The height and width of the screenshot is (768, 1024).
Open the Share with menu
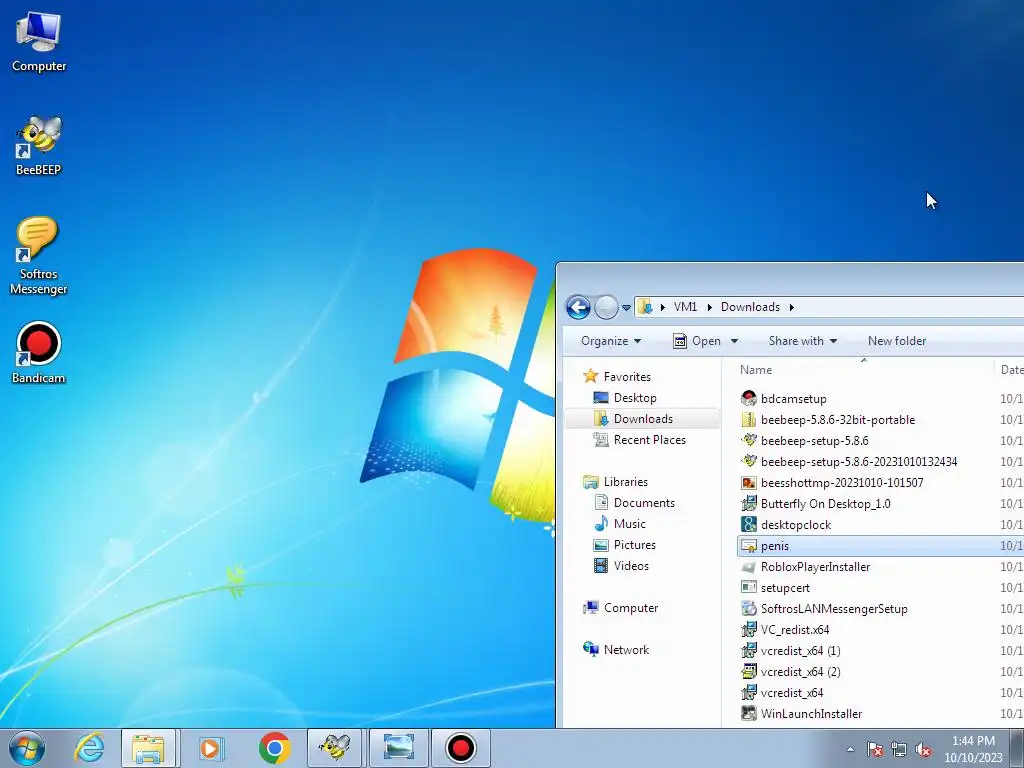click(803, 341)
